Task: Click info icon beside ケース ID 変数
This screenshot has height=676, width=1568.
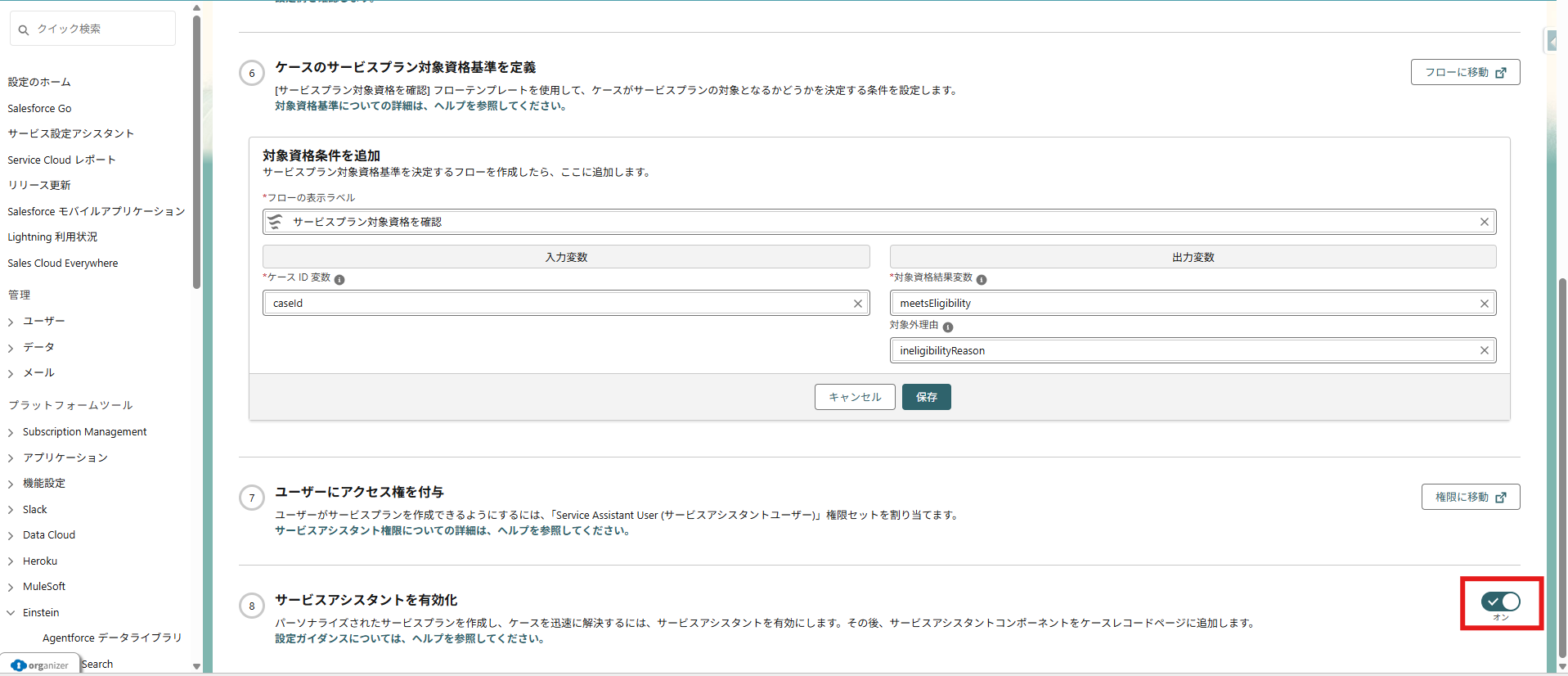Action: coord(339,280)
